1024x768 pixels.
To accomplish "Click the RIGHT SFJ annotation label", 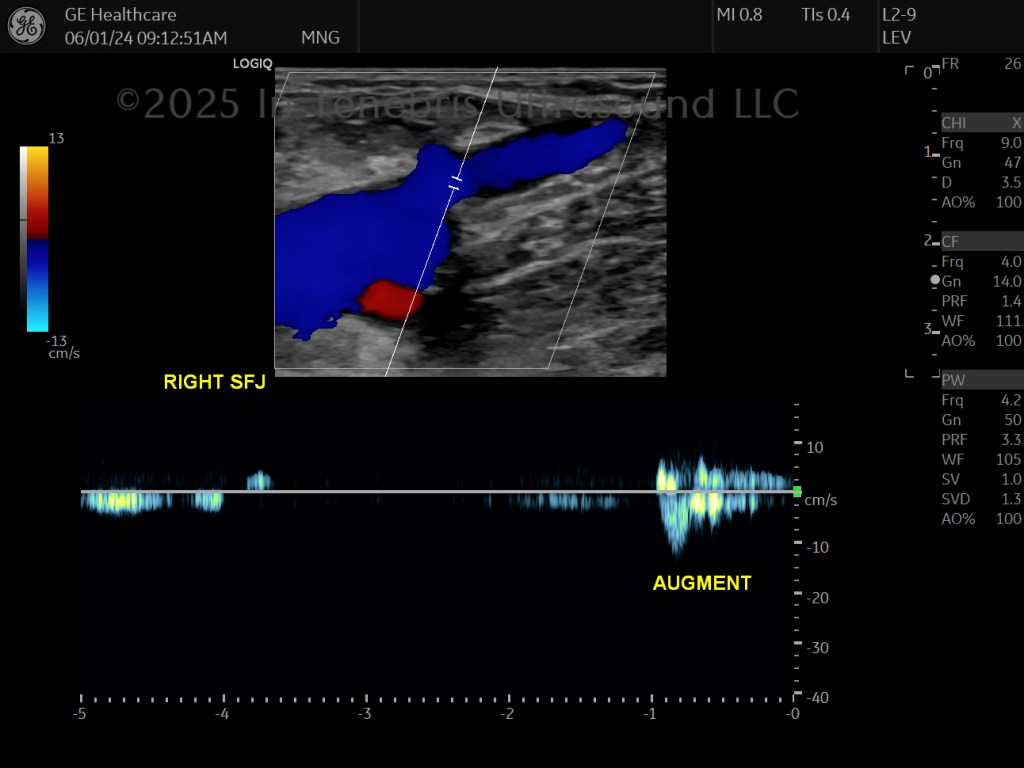I will 214,382.
